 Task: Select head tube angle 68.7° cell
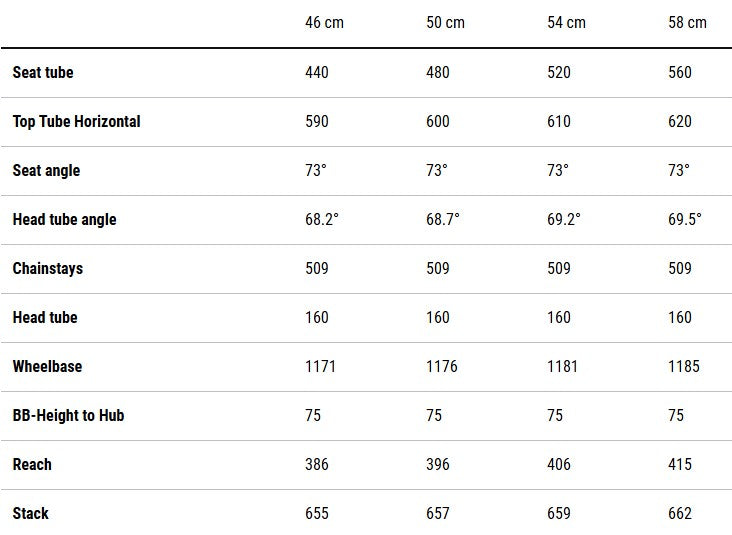point(443,219)
